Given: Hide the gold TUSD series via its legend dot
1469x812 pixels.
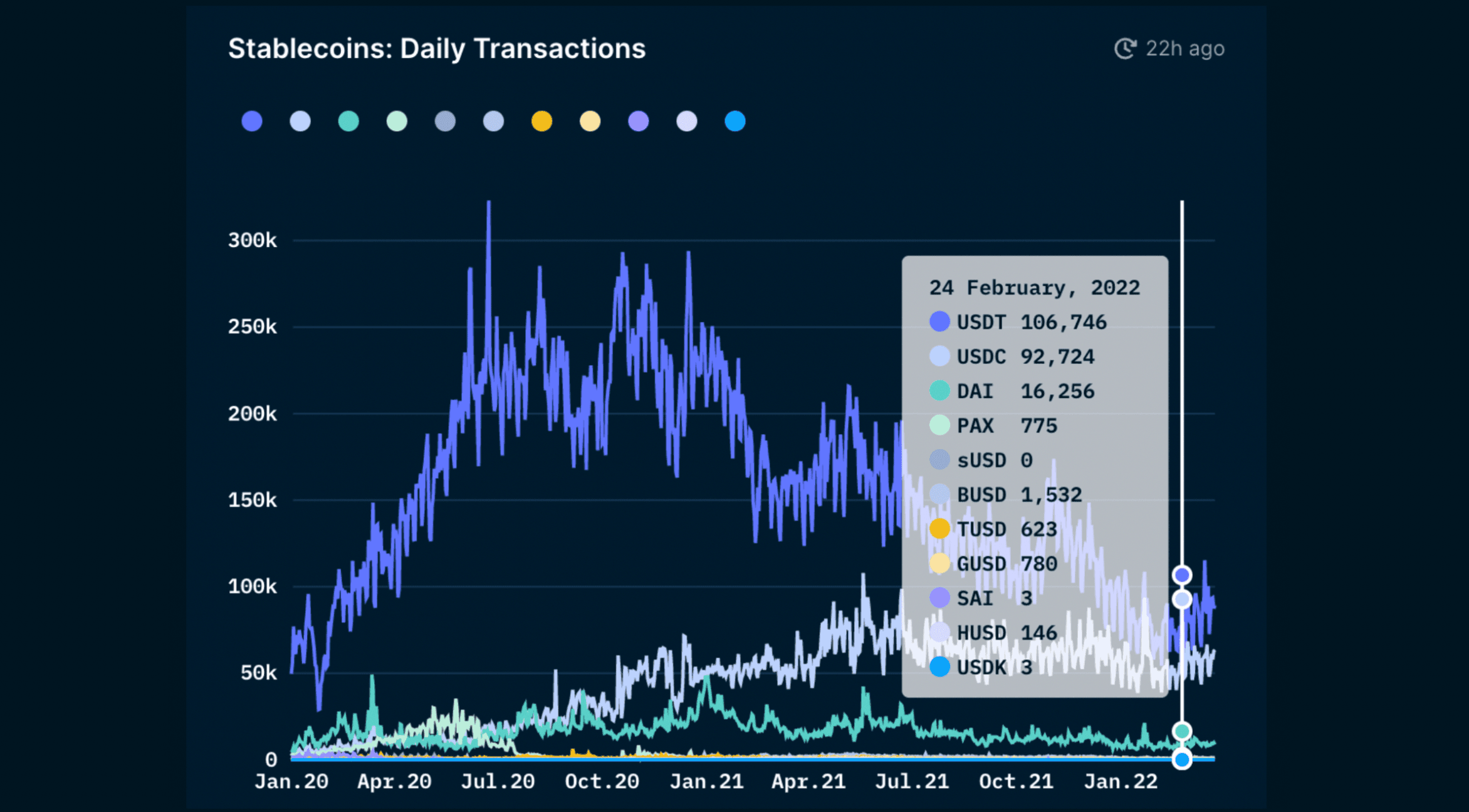Looking at the screenshot, I should click(x=541, y=121).
